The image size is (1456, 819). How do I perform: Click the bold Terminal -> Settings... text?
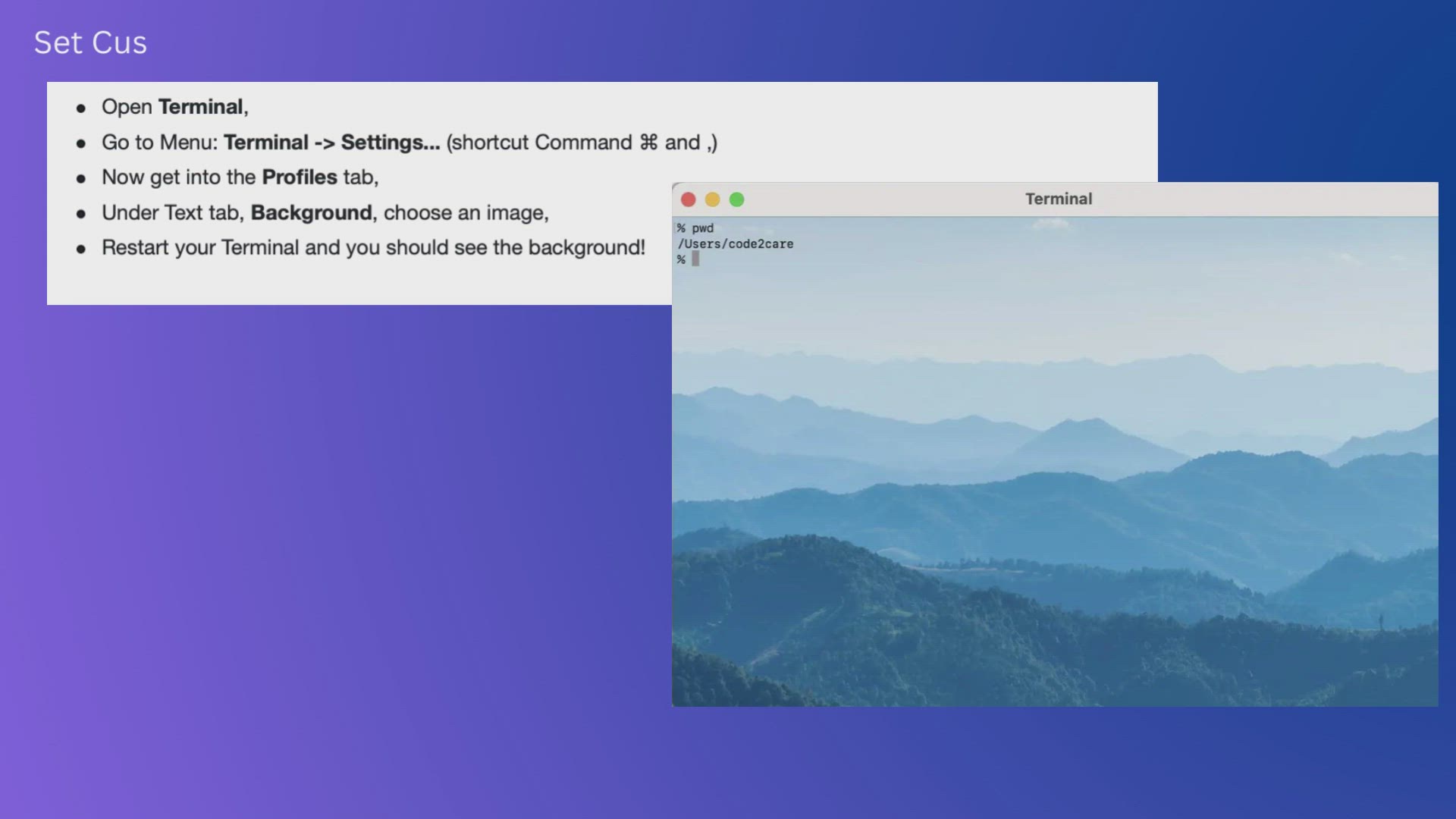click(331, 143)
